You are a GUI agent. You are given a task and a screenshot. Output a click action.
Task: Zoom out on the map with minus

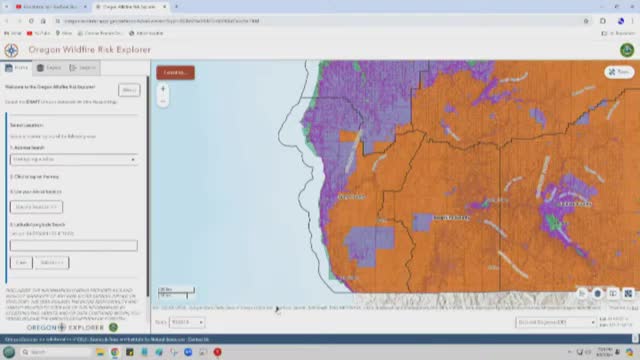[163, 101]
